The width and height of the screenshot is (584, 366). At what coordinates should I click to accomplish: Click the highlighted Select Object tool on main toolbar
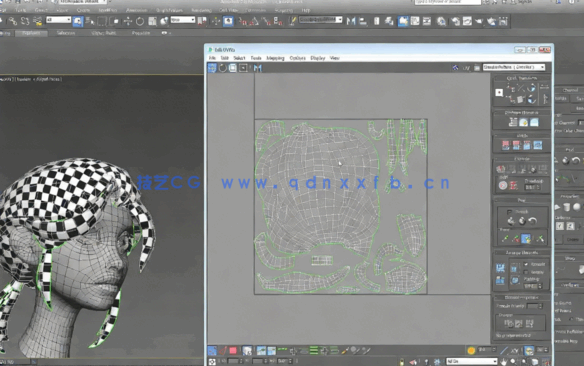coord(78,21)
